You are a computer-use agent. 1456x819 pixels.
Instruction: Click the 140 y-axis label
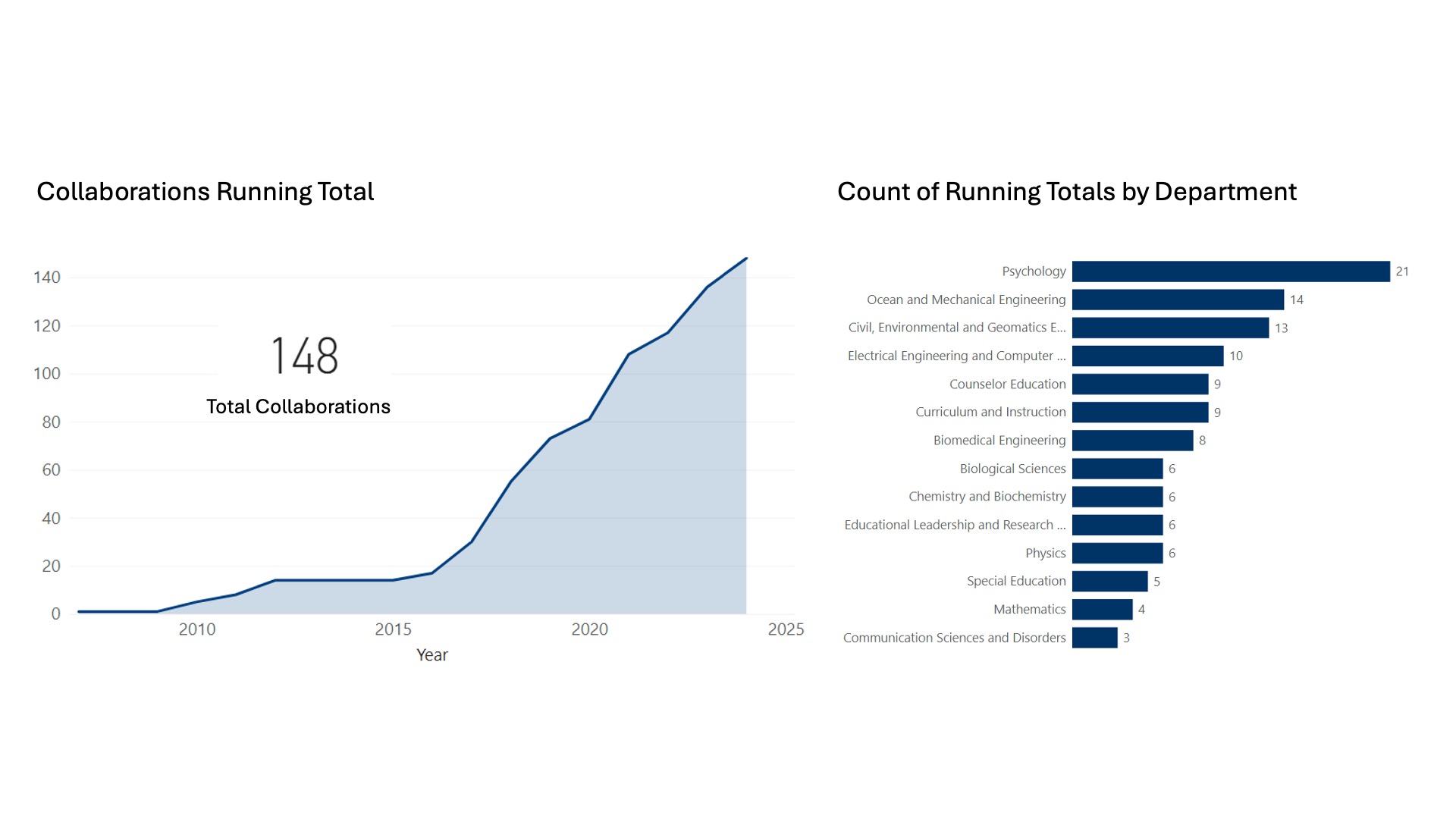pyautogui.click(x=47, y=278)
